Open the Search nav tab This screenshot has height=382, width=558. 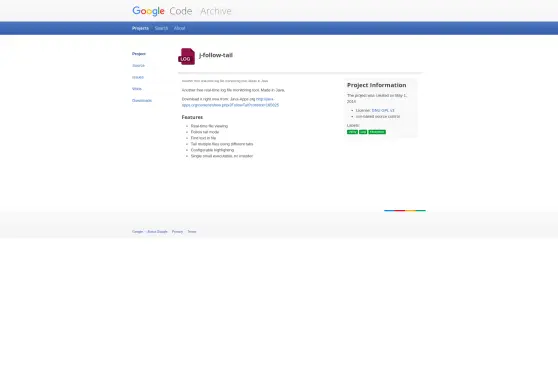click(x=161, y=28)
